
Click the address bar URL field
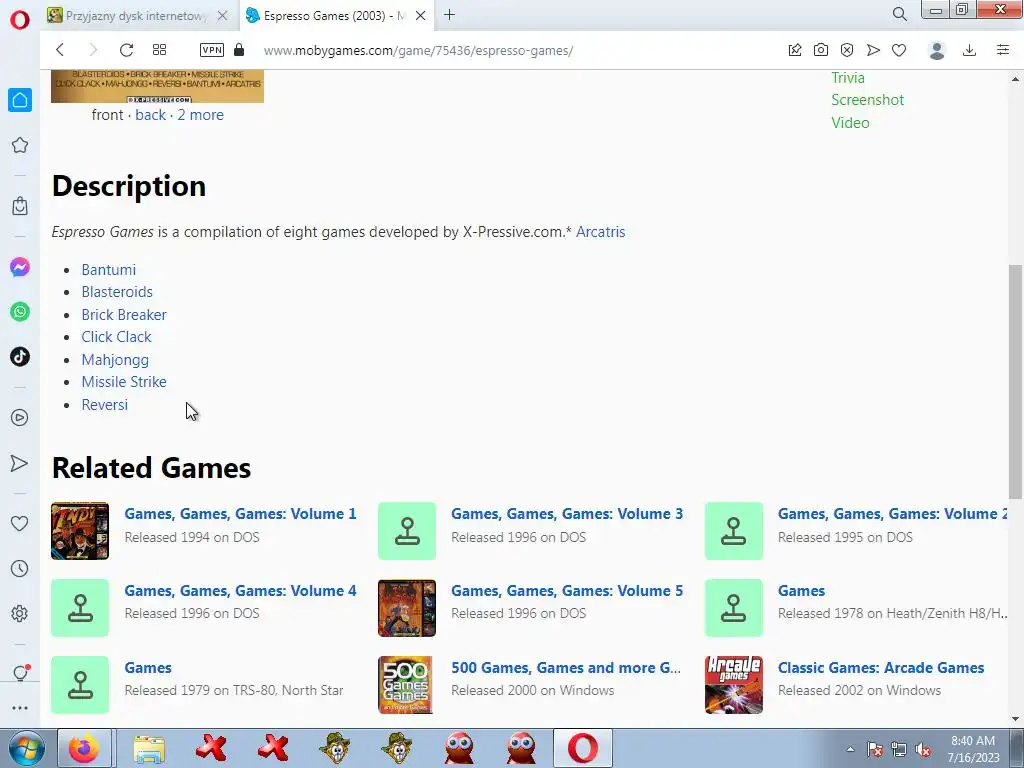click(418, 50)
